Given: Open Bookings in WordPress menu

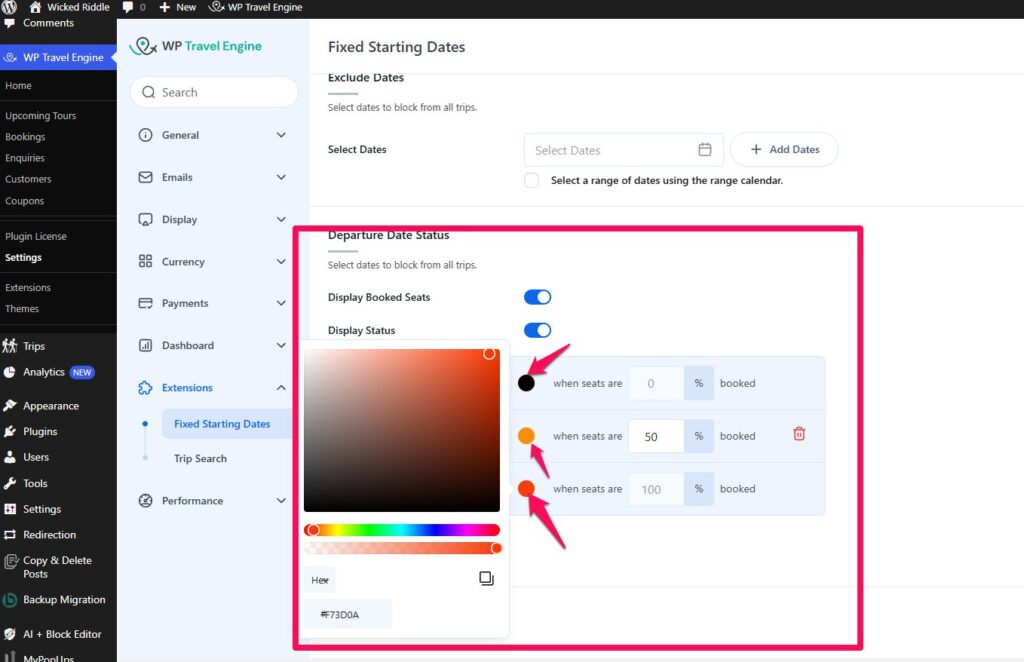Looking at the screenshot, I should coord(25,136).
